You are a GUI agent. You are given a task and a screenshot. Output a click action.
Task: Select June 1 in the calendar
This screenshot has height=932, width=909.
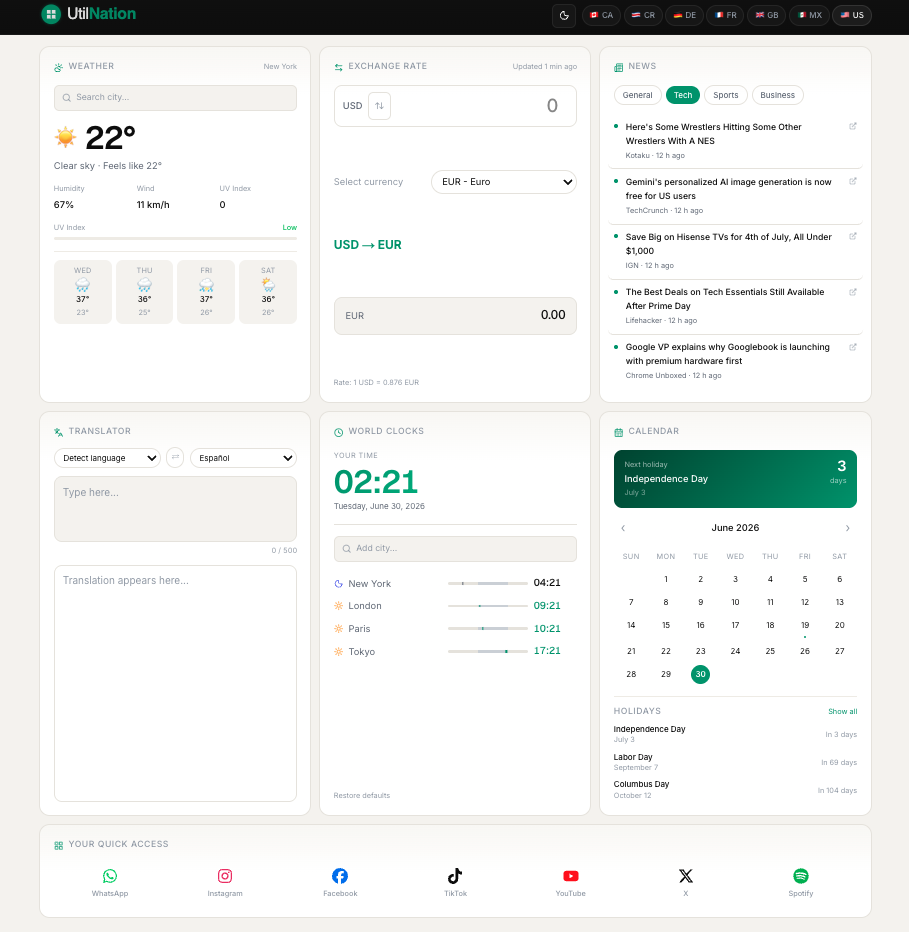666,579
